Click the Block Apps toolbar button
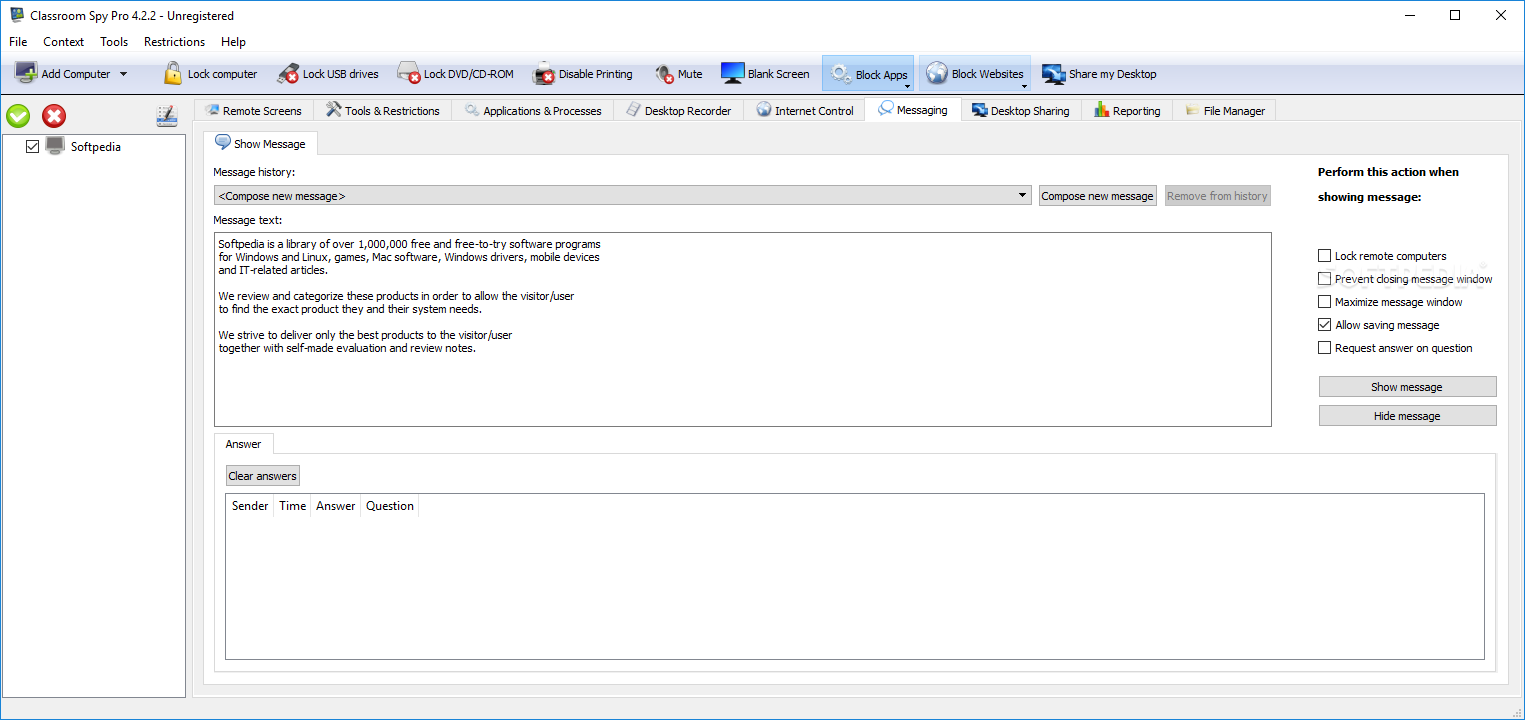Screen dimensions: 1525x720 866,74
